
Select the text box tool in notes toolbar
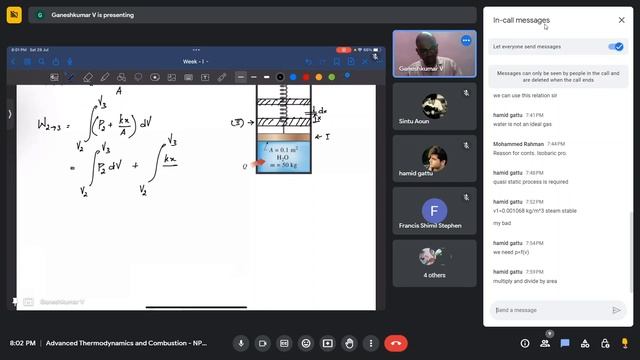(x=205, y=77)
